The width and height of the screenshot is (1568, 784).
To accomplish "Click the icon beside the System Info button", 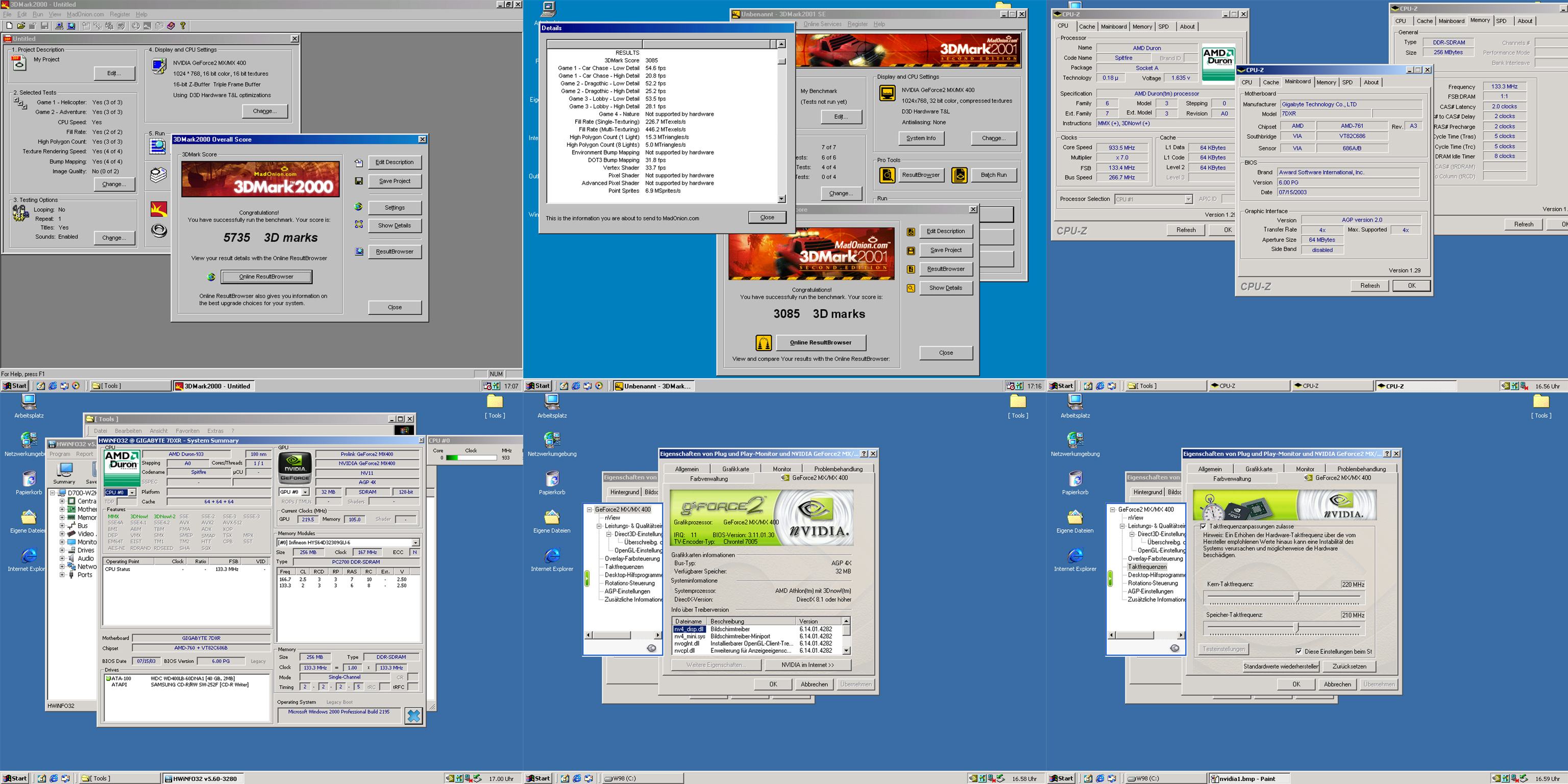I will [888, 93].
